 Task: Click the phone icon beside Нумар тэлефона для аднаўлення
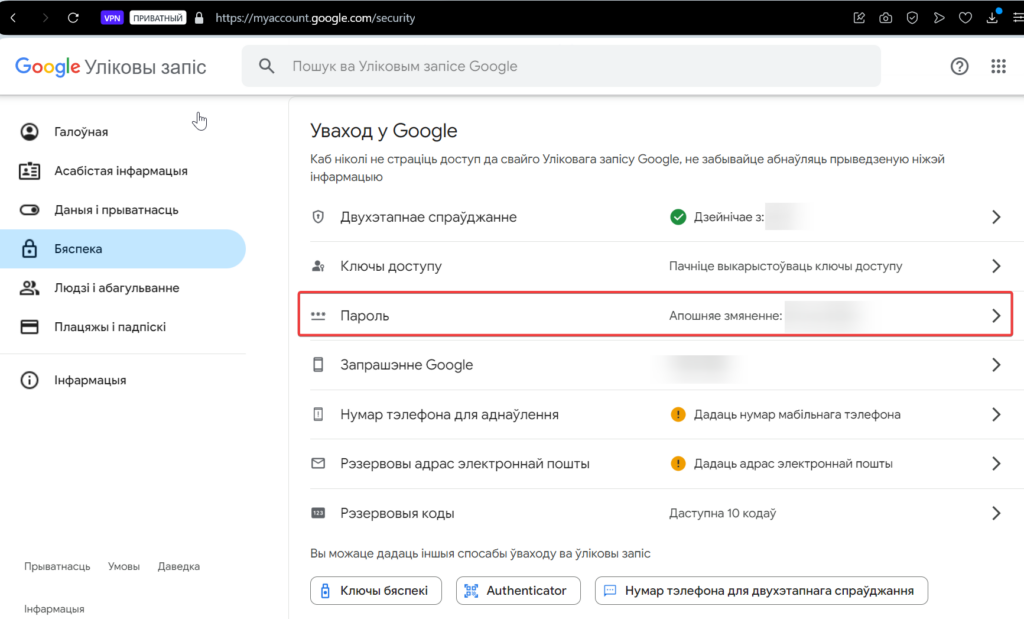click(318, 414)
